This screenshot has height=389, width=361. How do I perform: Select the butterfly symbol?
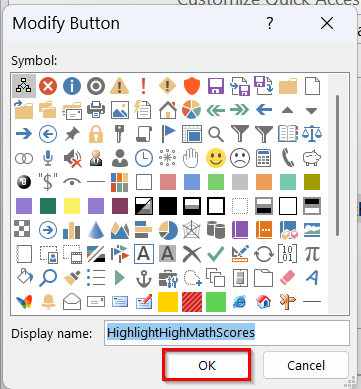[x=24, y=302]
